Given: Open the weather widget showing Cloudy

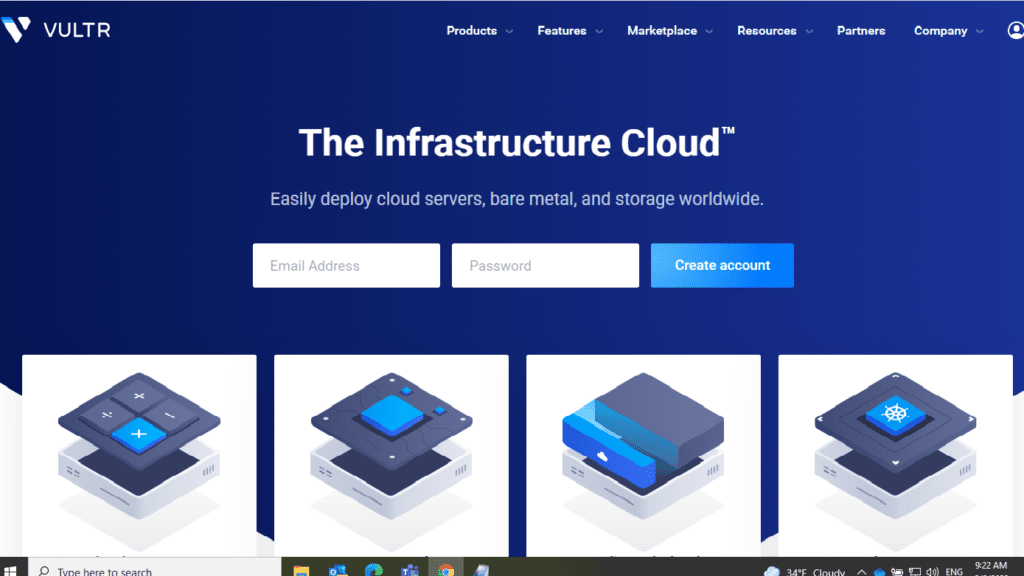Looking at the screenshot, I should [805, 571].
